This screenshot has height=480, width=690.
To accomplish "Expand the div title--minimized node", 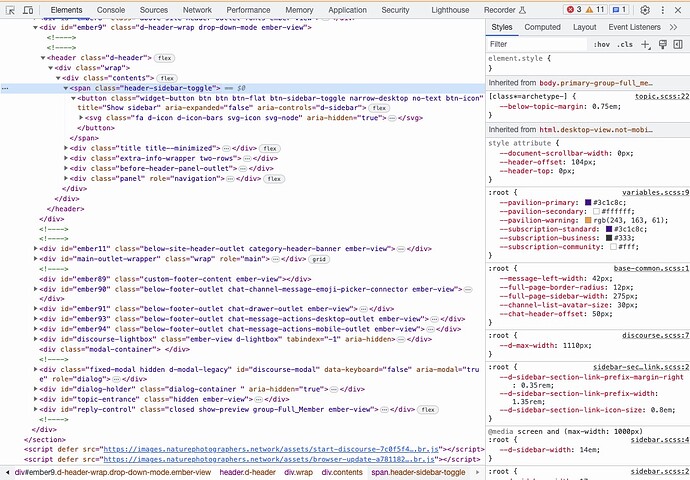I will 66,148.
